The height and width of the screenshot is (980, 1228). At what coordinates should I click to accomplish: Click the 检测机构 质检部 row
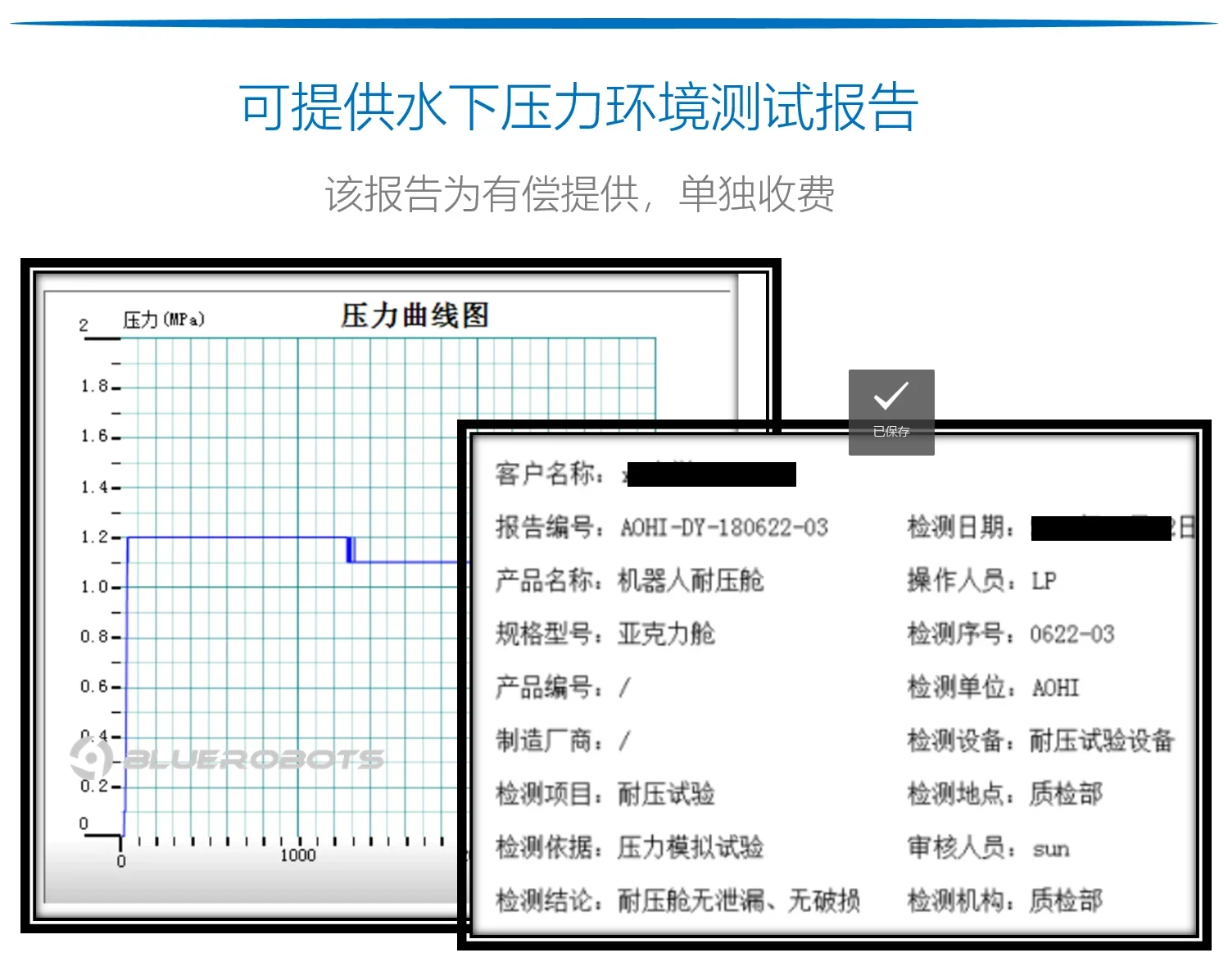tap(1005, 901)
